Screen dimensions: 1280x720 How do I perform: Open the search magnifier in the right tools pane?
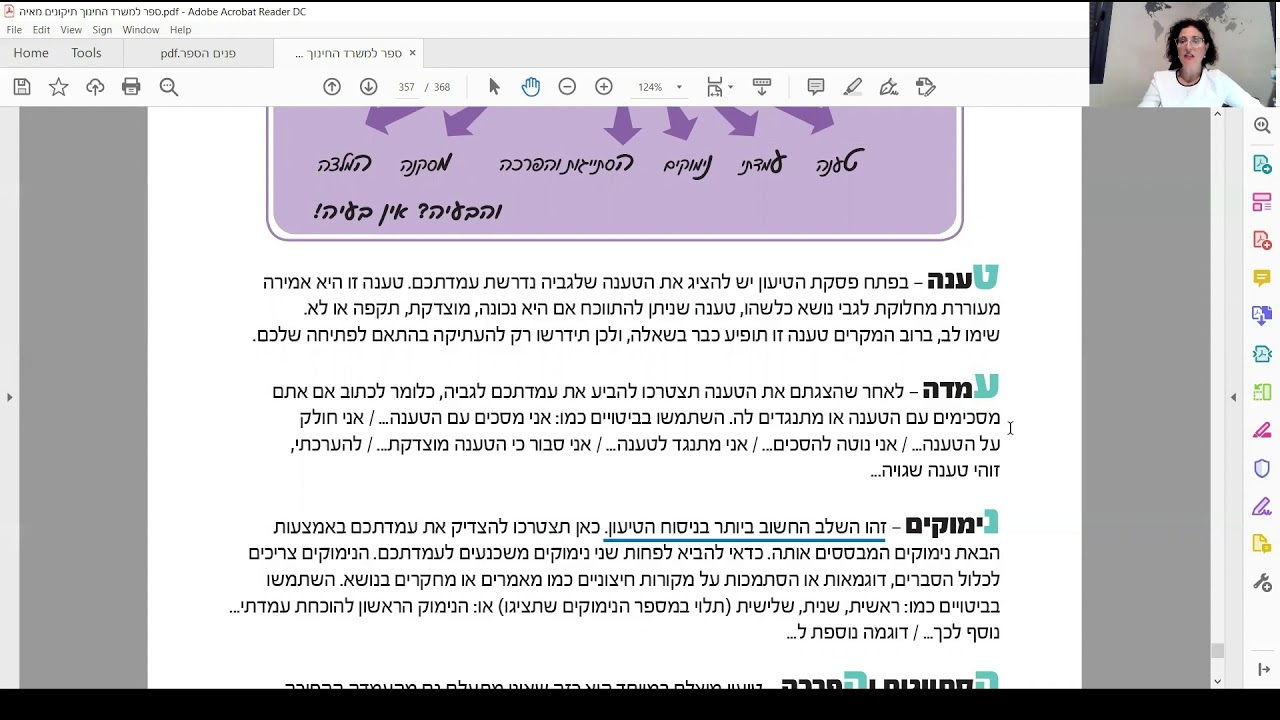coord(1262,126)
